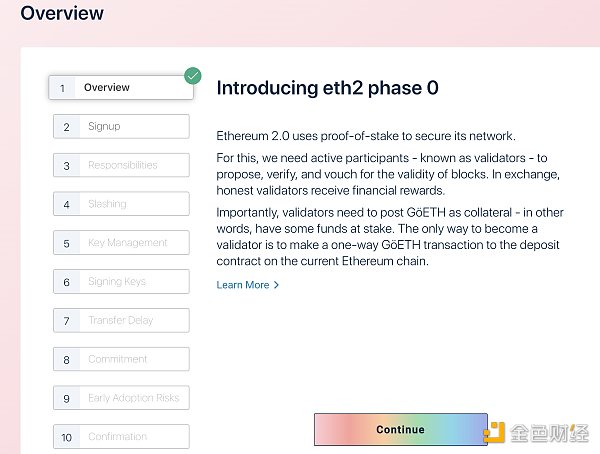The width and height of the screenshot is (600, 454).
Task: Click step number 5 box
Action: point(66,243)
